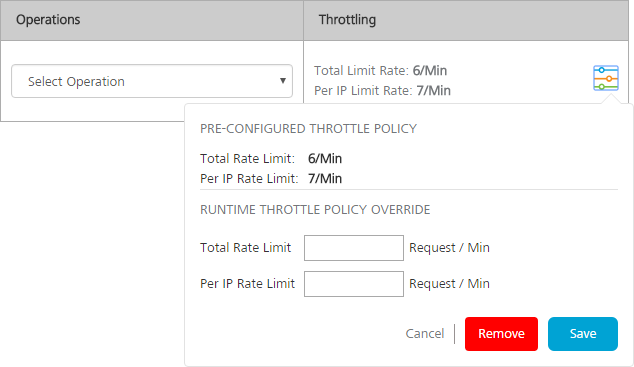Open the Select Operation dropdown
634x367 pixels.
152,81
